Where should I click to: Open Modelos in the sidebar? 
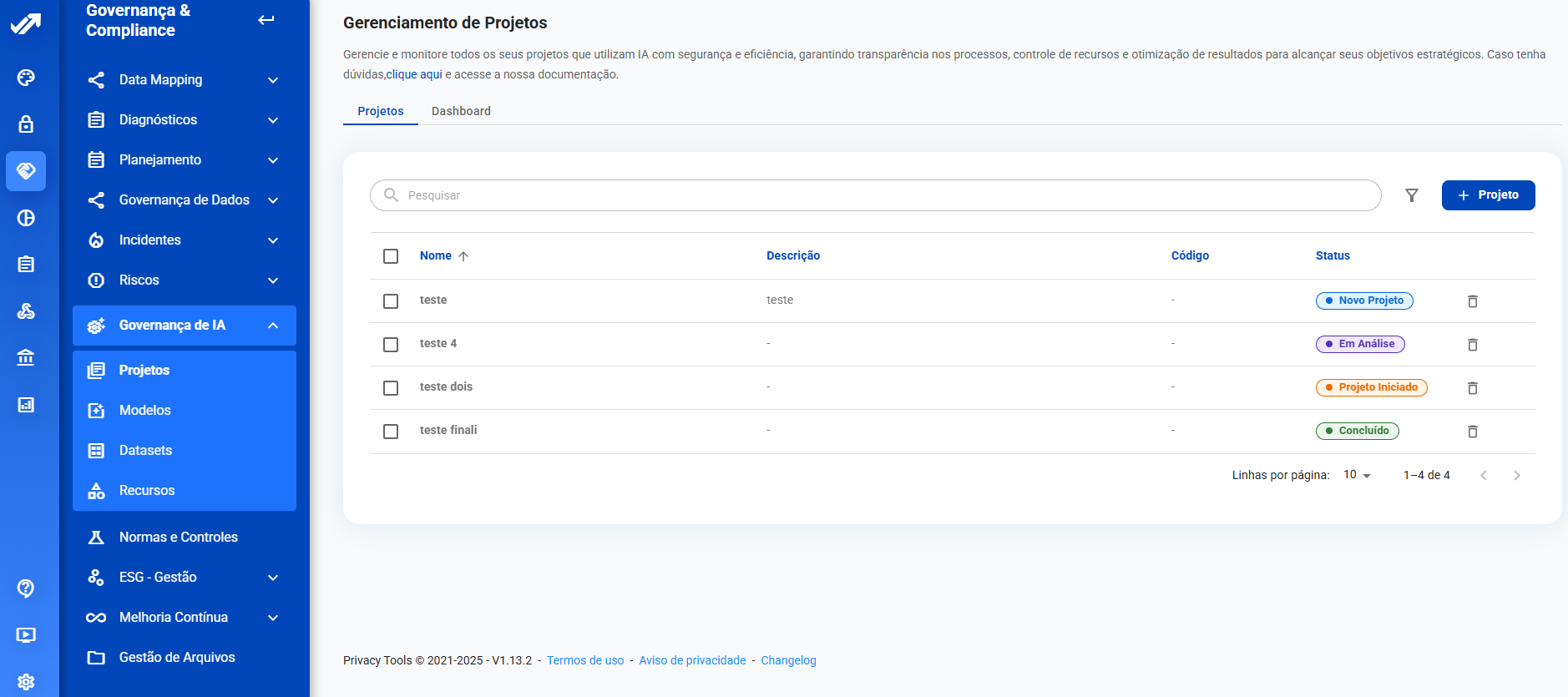[145, 411]
